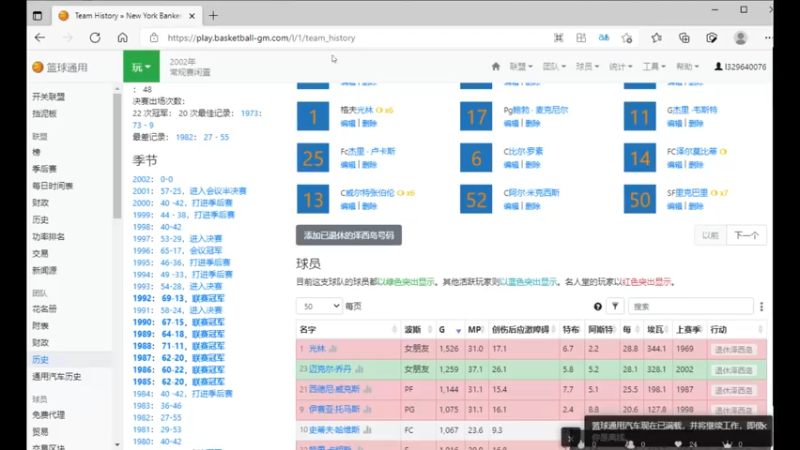Select 功率排名 in the sidebar

[x=48, y=237]
